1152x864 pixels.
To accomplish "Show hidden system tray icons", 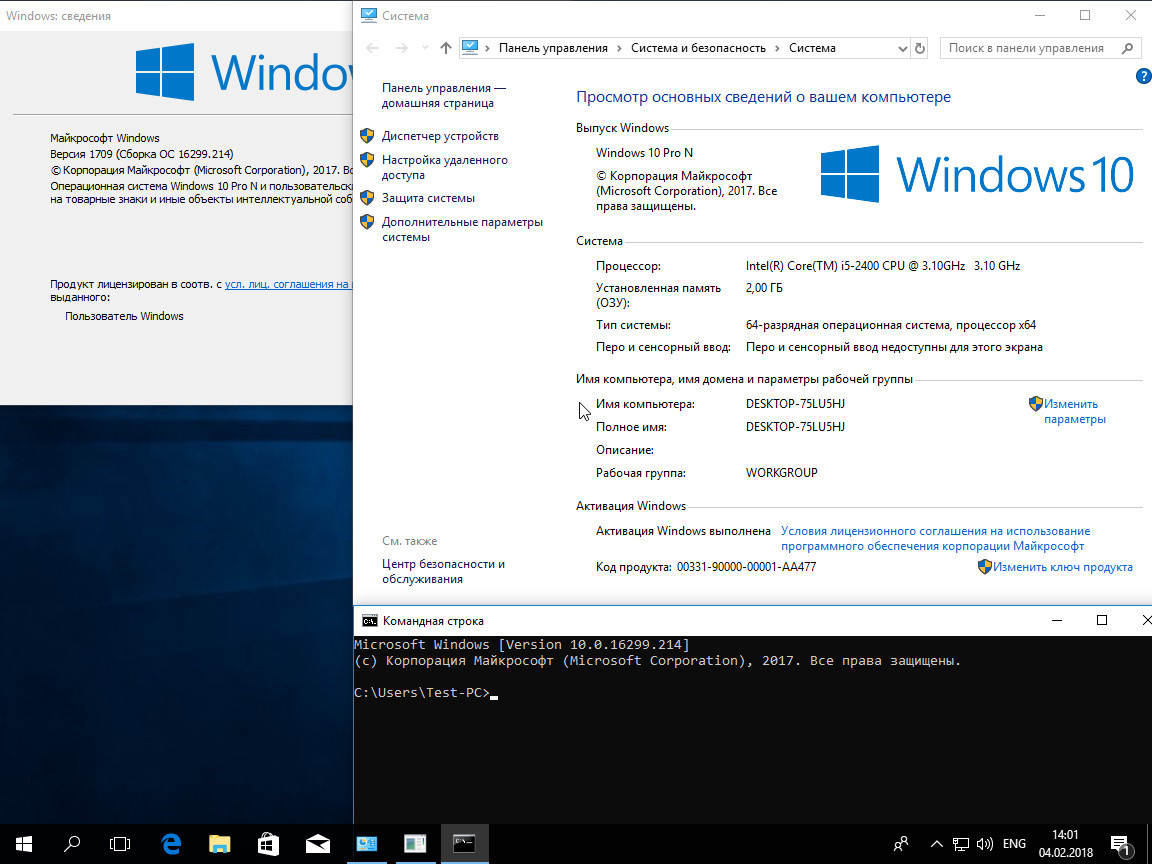I will (x=936, y=843).
